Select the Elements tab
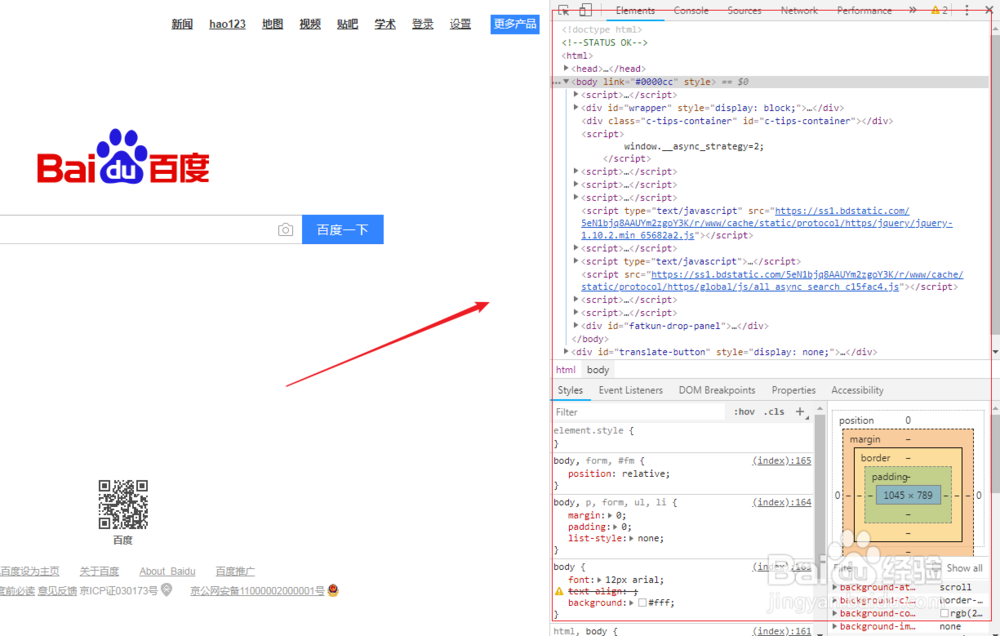This screenshot has width=1000, height=636. [635, 10]
